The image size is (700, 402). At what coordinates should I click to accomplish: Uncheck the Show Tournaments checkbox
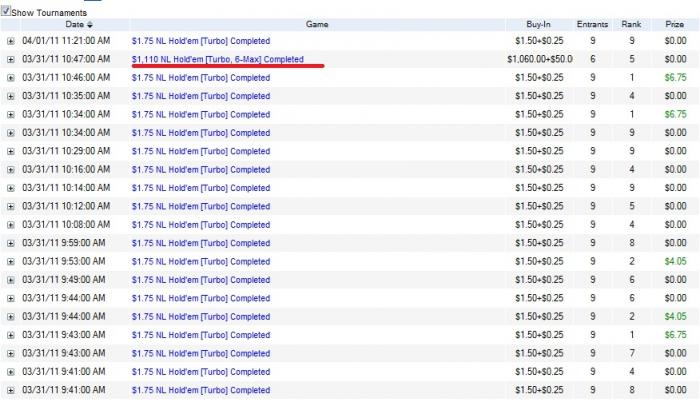6,11
